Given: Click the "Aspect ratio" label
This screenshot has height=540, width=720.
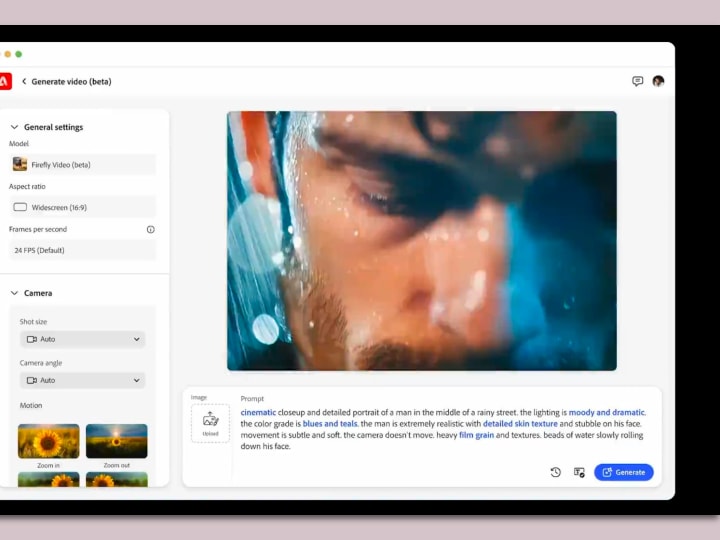Looking at the screenshot, I should click(x=27, y=186).
